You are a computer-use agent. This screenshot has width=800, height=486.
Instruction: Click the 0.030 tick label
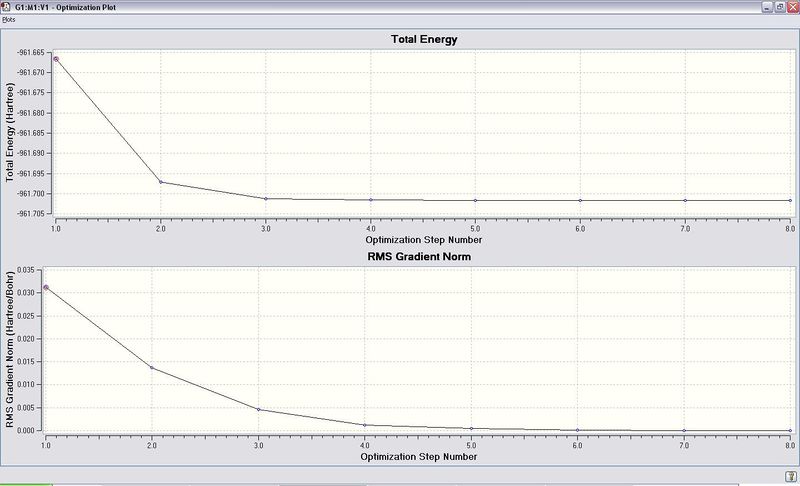click(x=26, y=293)
